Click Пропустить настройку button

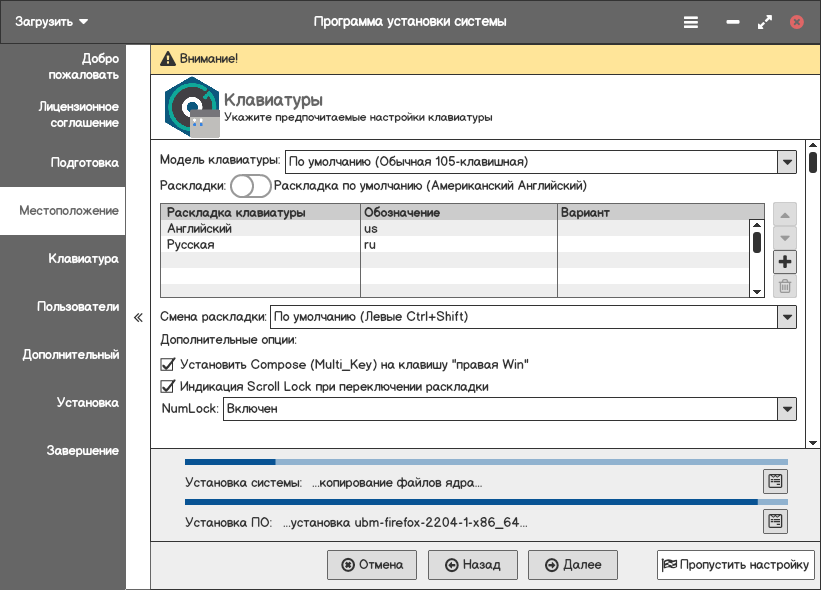(x=735, y=565)
